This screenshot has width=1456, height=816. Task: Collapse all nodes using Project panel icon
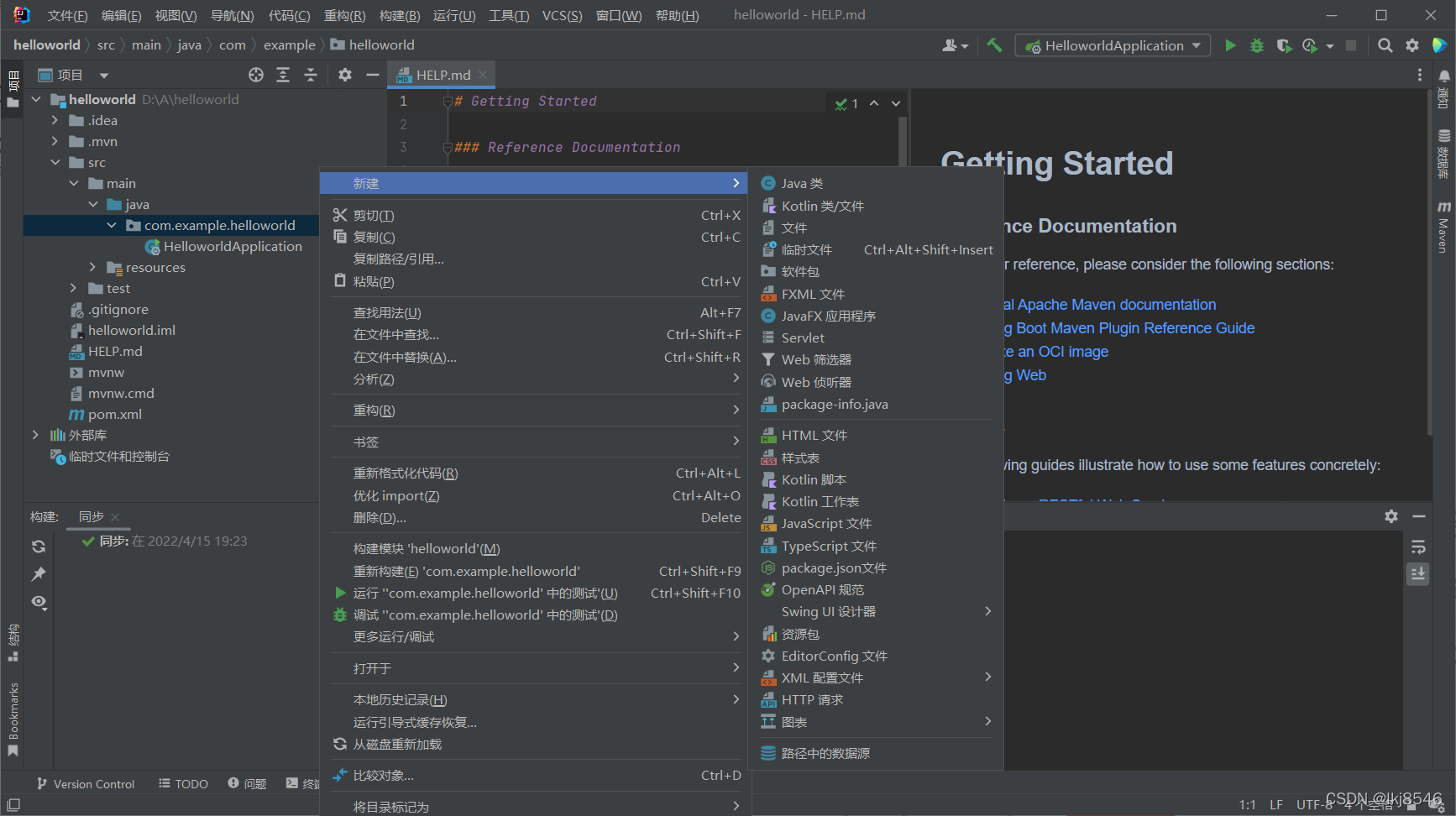pos(311,75)
